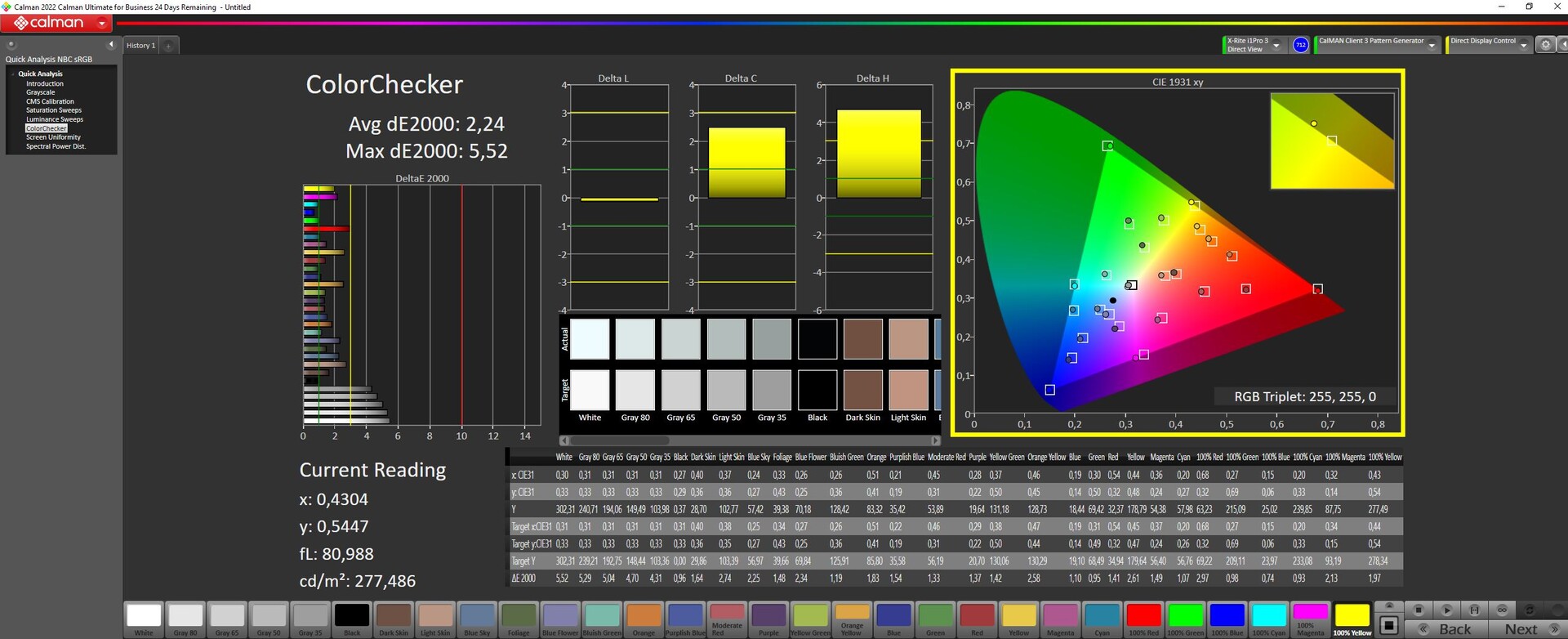This screenshot has height=639, width=1568.
Task: Click the Next button
Action: click(1521, 628)
